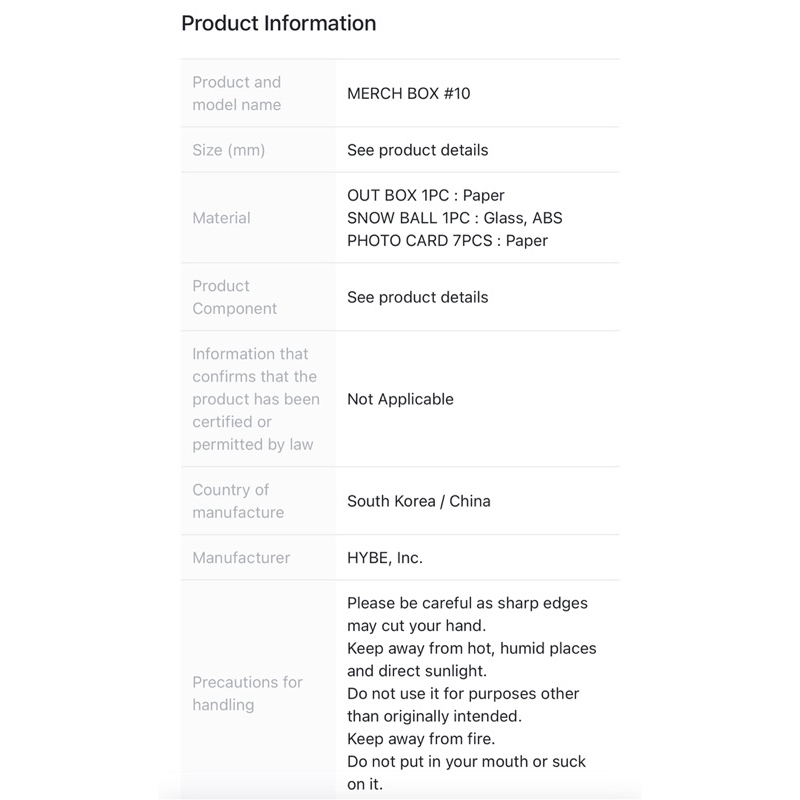Select the Size (mm) row label
Viewport: 800px width, 800px height.
point(228,150)
